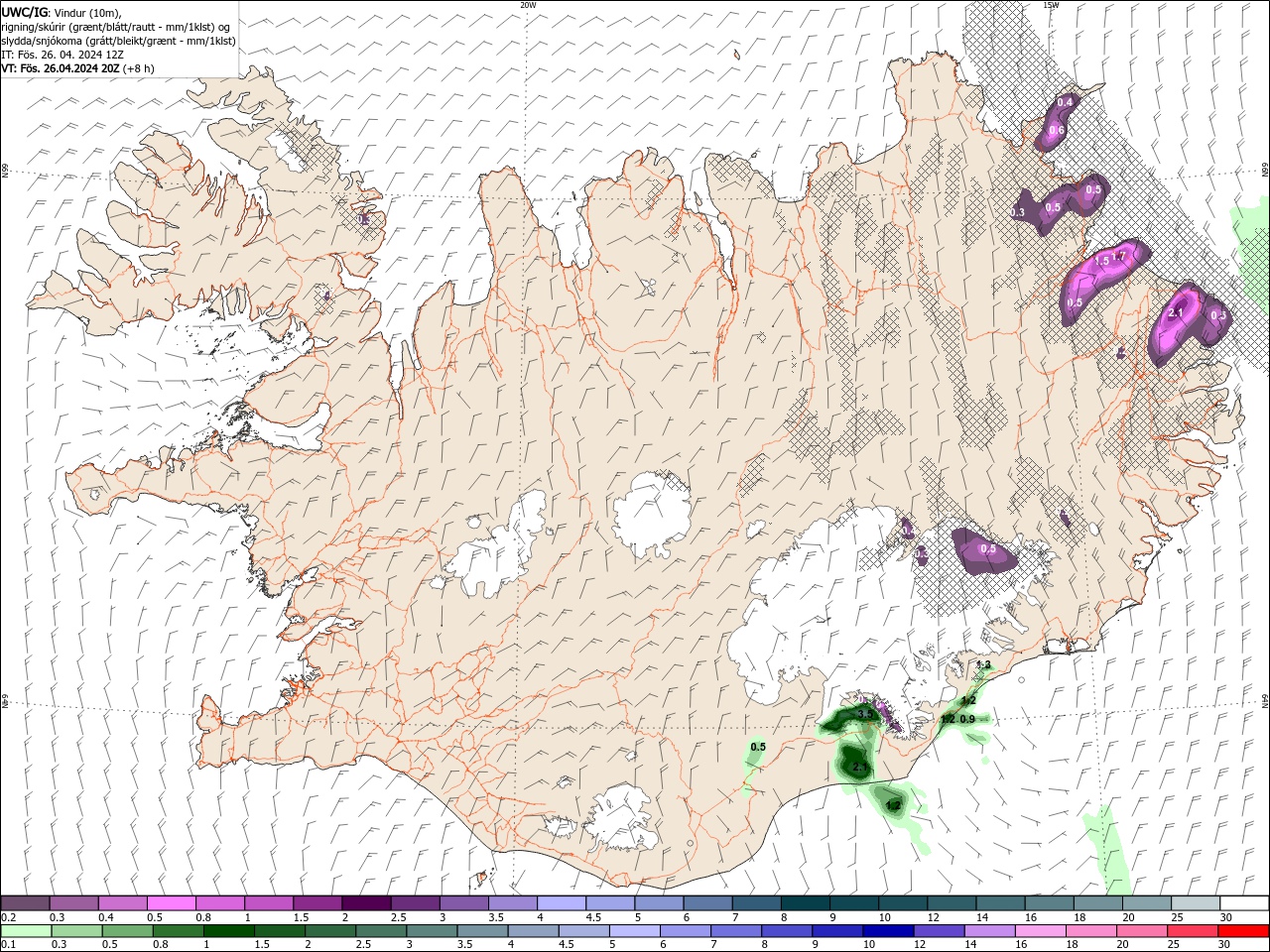Image resolution: width=1270 pixels, height=952 pixels.
Task: Click the 'IT: Fös. 26. 04. 2024 12Z' line
Action: coord(63,55)
